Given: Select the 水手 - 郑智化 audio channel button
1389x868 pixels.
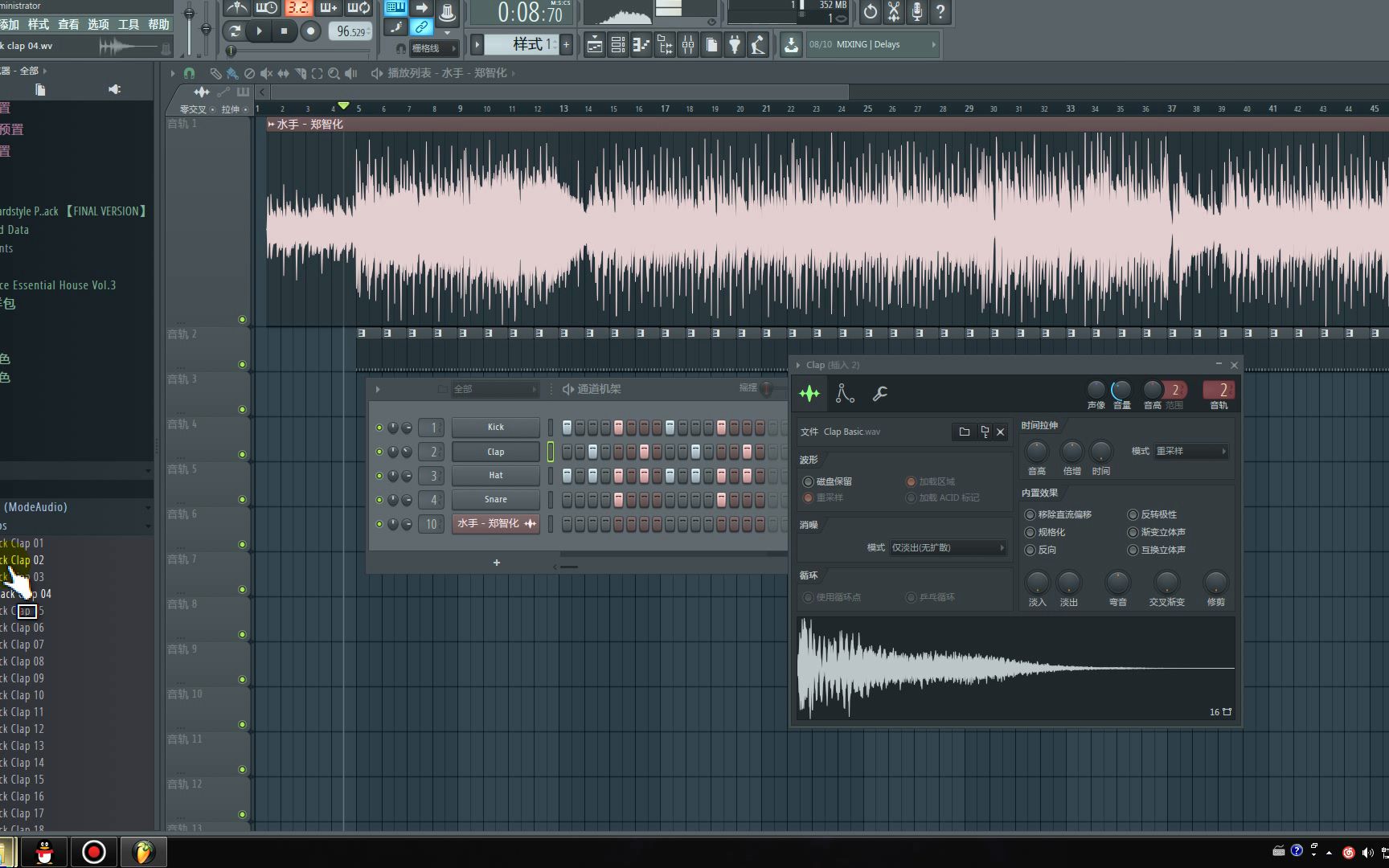Looking at the screenshot, I should pyautogui.click(x=496, y=524).
